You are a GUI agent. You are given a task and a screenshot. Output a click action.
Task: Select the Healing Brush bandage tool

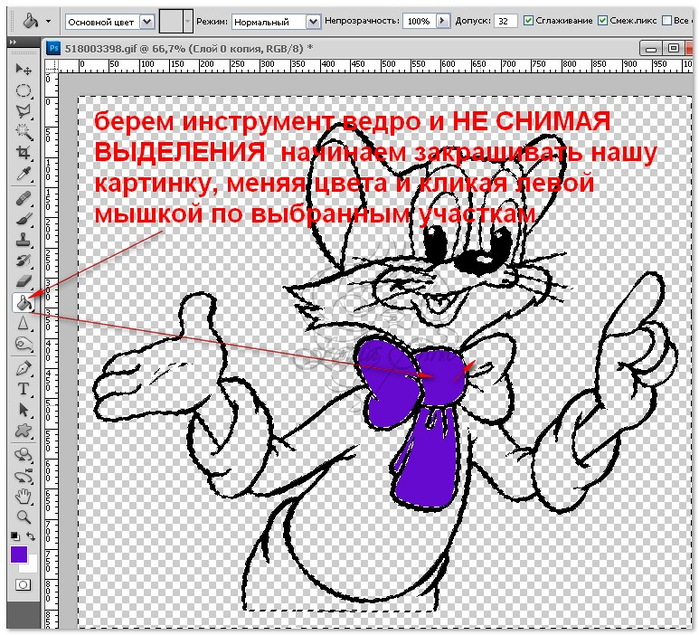(x=23, y=198)
